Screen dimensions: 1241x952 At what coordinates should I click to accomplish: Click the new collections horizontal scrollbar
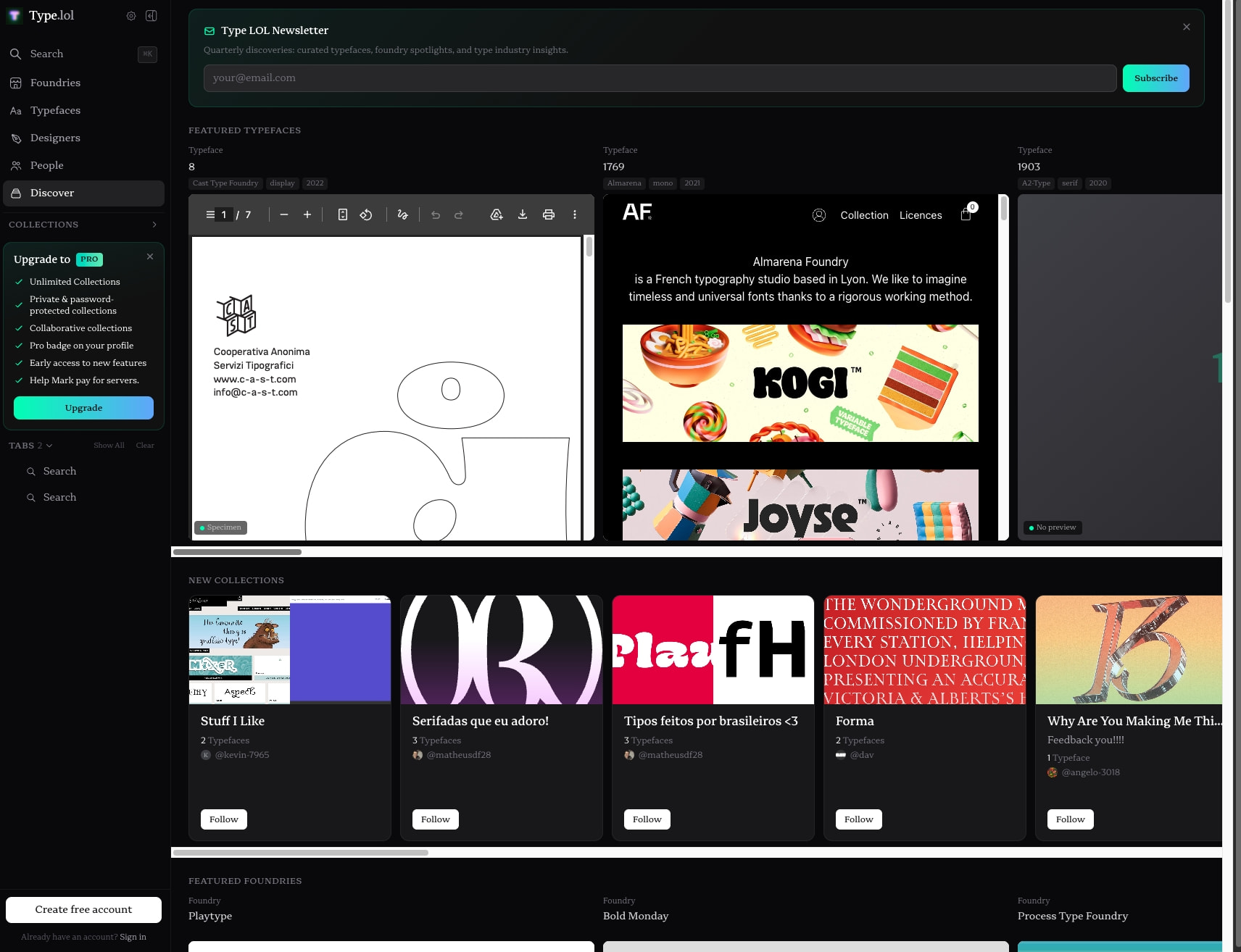(x=301, y=853)
